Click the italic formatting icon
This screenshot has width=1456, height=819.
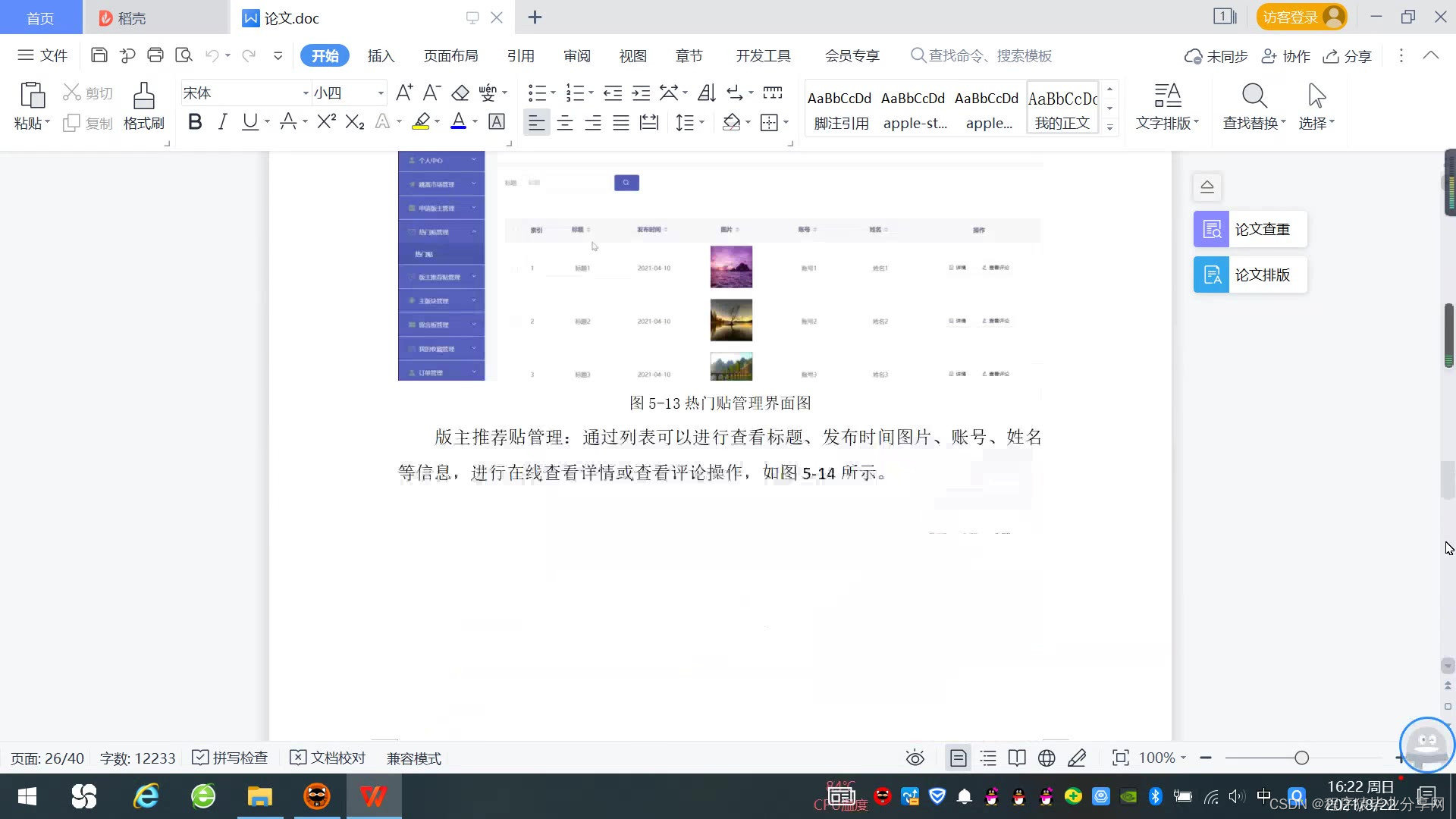tap(222, 122)
